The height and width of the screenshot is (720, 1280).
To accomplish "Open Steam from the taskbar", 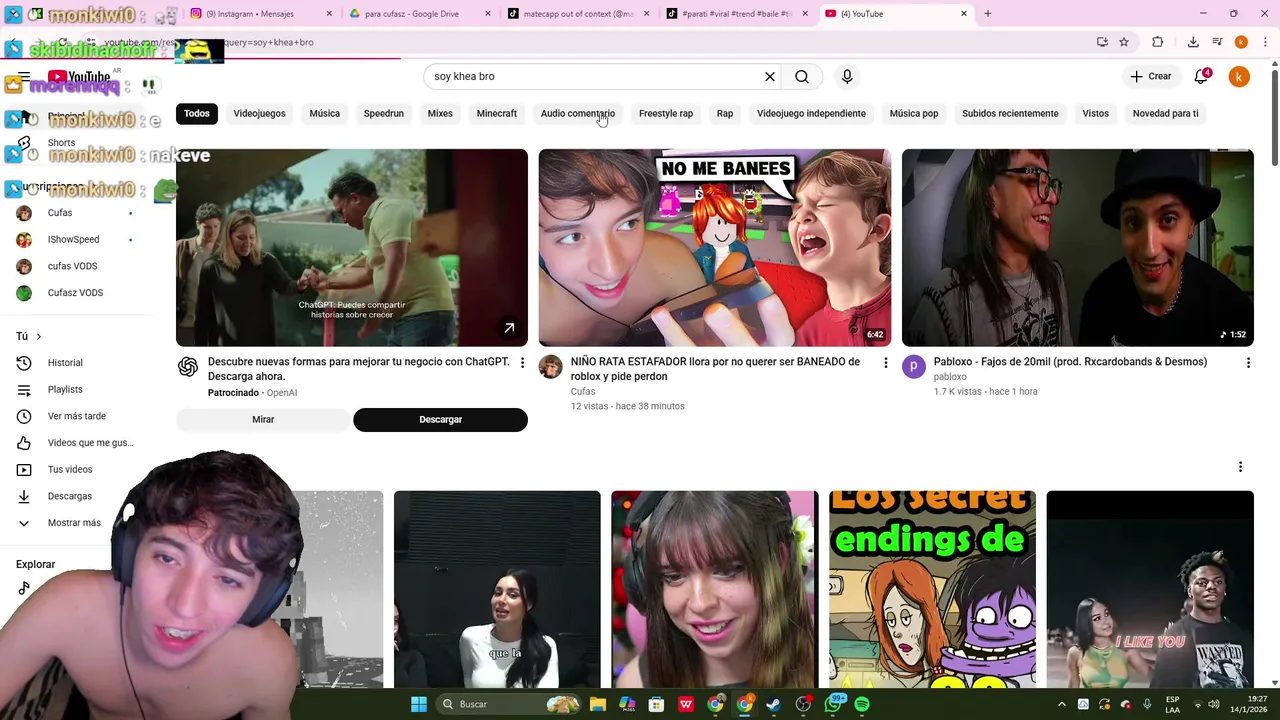I will click(773, 704).
